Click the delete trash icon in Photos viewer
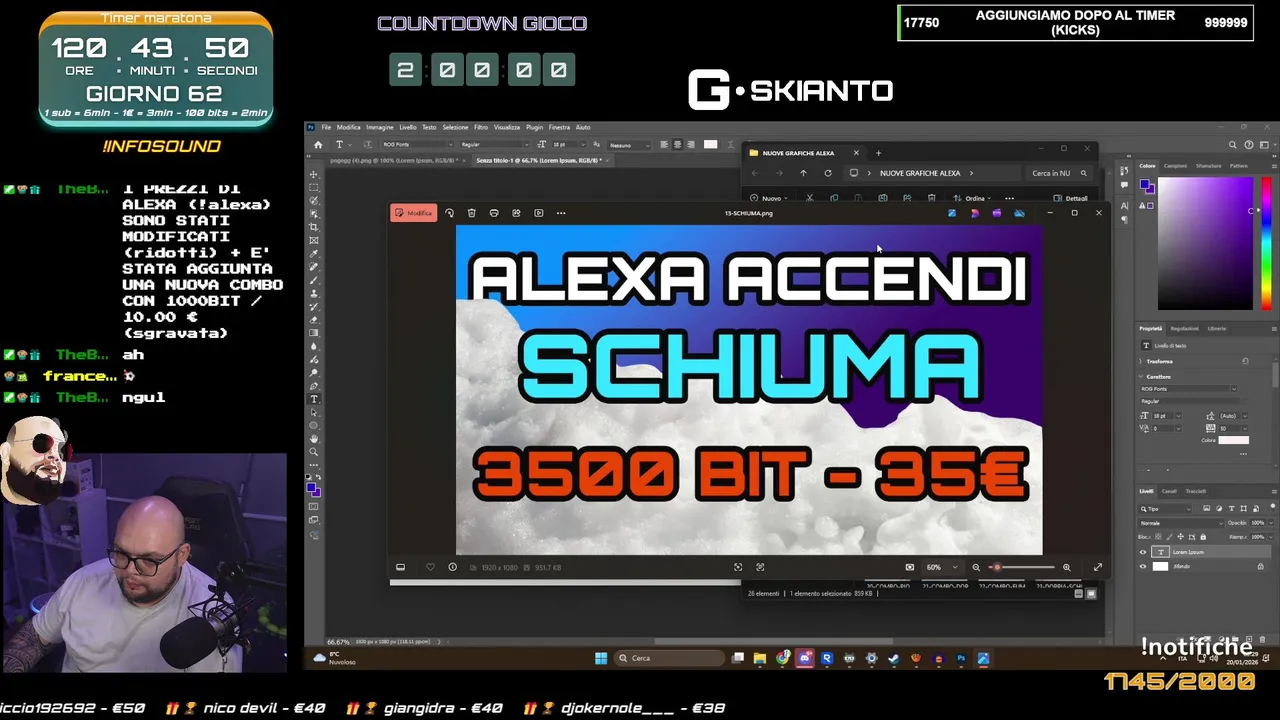Viewport: 1280px width, 720px height. [x=471, y=213]
